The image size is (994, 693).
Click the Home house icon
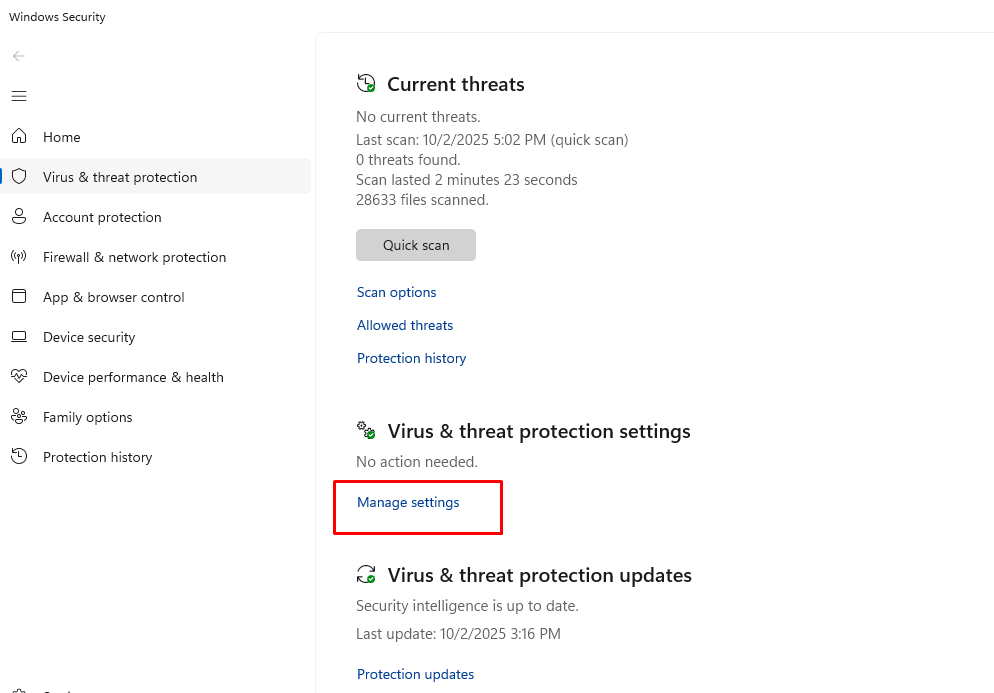point(19,137)
